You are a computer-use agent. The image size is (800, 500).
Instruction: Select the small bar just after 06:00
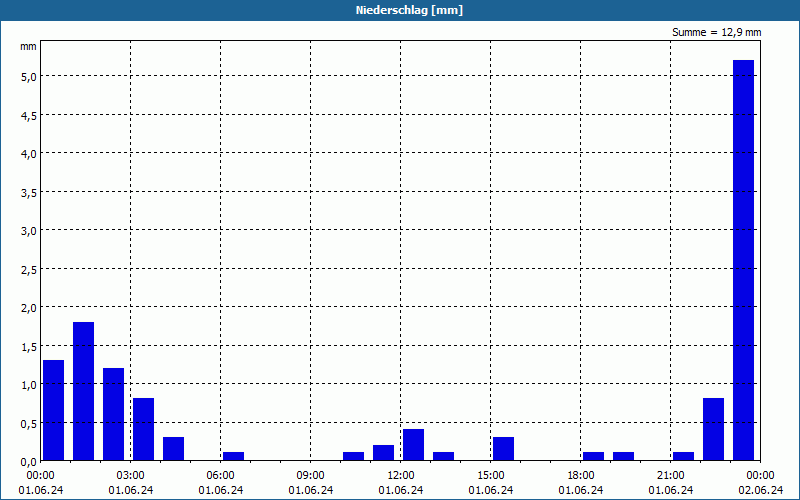pos(234,456)
